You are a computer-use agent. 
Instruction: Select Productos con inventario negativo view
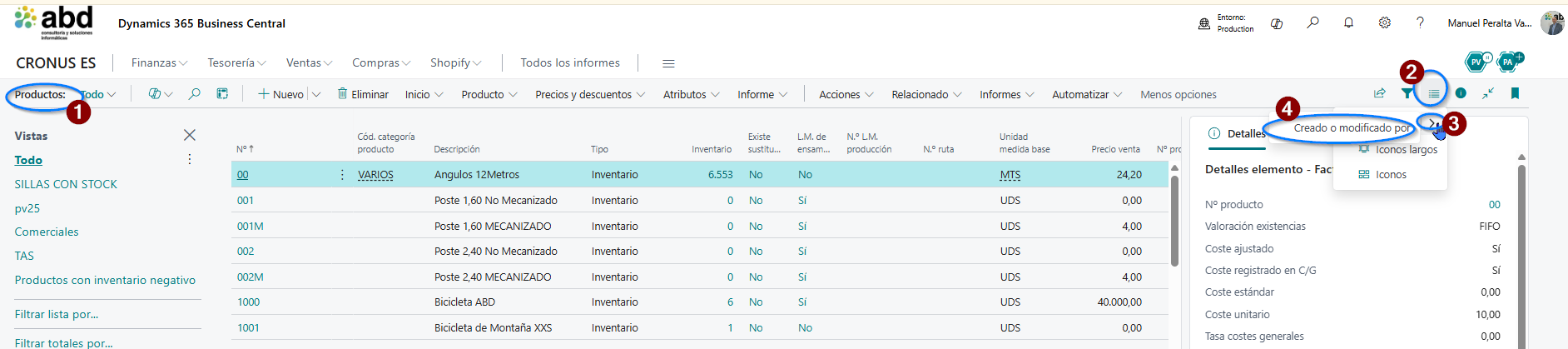(x=105, y=280)
